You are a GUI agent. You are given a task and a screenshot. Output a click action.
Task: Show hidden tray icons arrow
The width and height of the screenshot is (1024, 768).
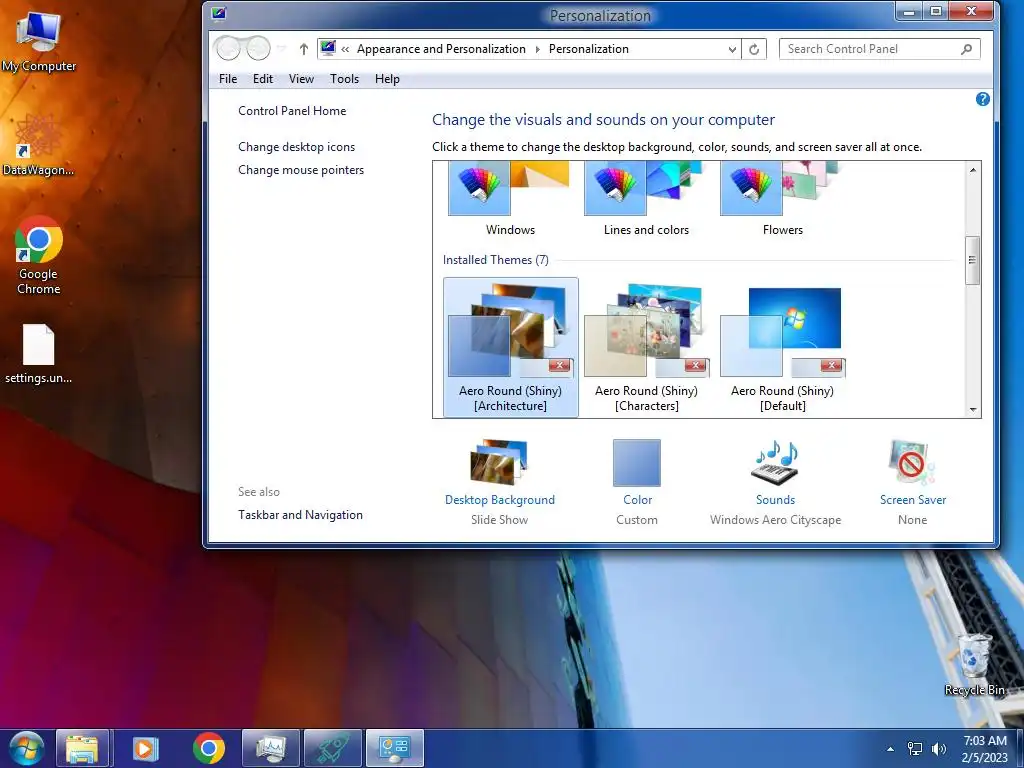pos(890,749)
